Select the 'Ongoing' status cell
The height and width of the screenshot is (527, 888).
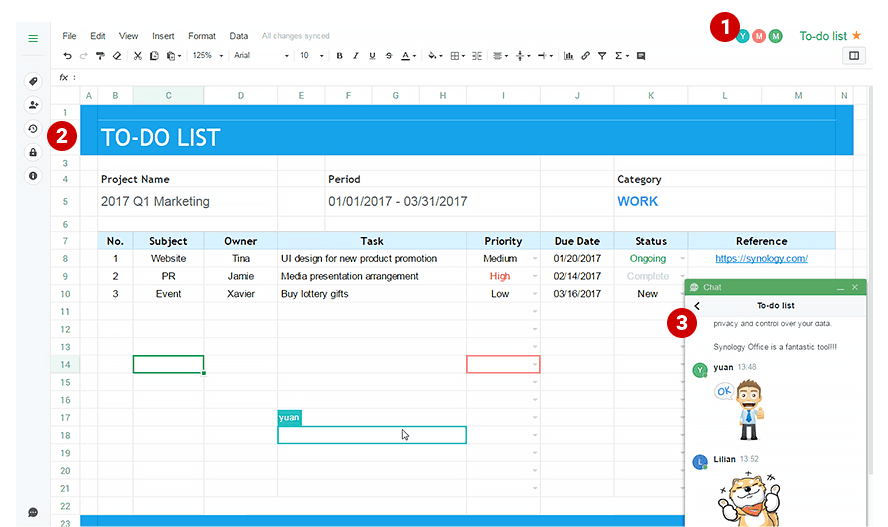tap(651, 259)
